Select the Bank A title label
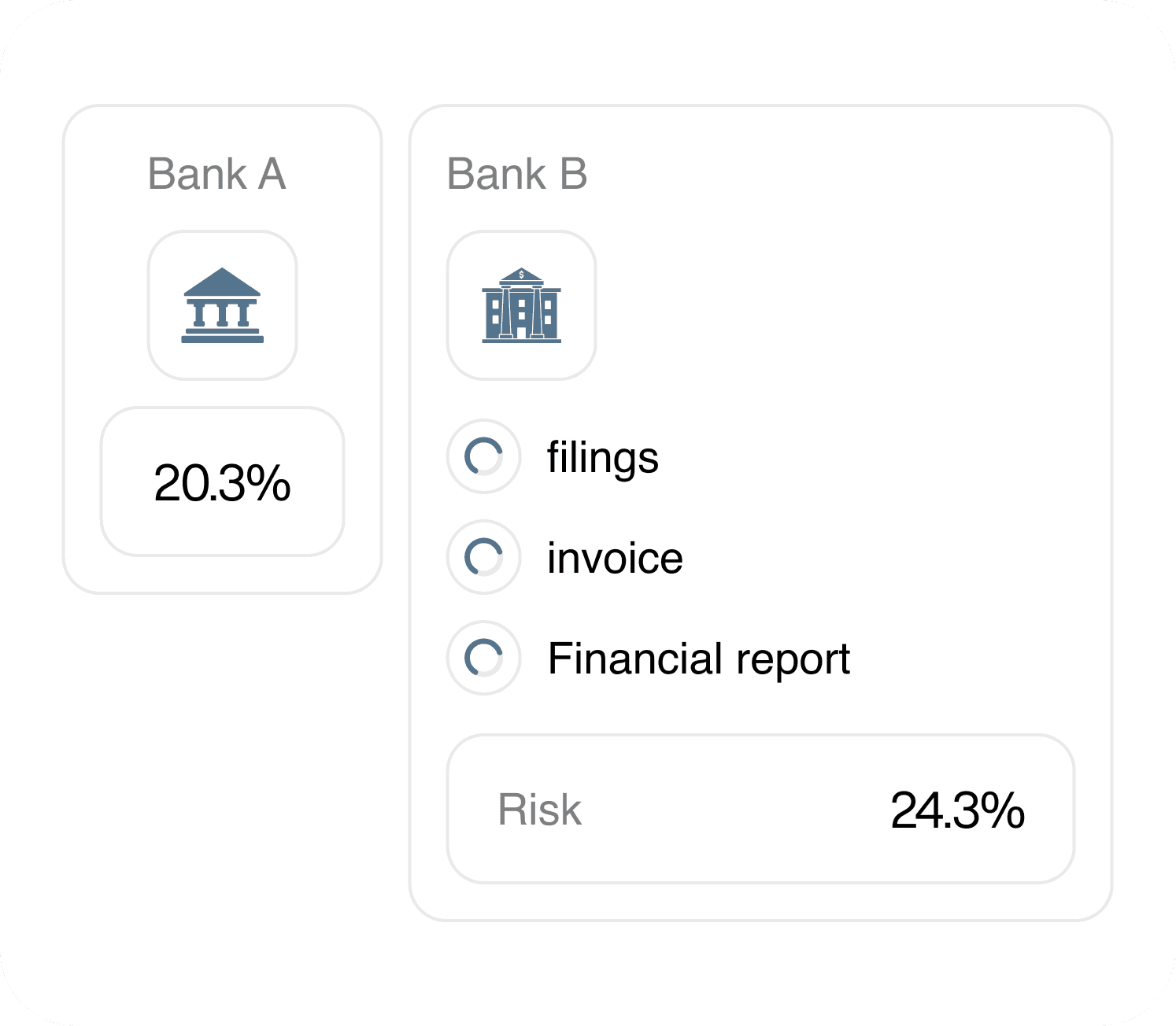Viewport: 1176px width, 1026px height. coord(216,174)
